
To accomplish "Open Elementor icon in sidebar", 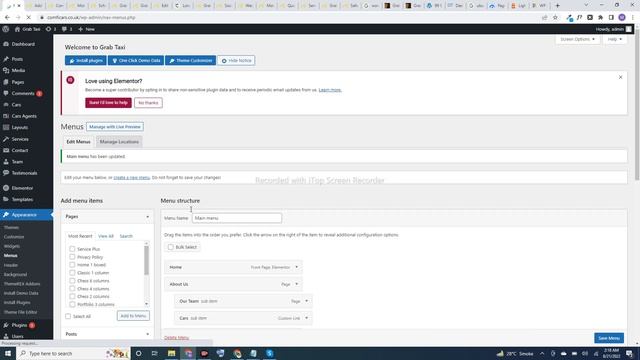I will 6,188.
